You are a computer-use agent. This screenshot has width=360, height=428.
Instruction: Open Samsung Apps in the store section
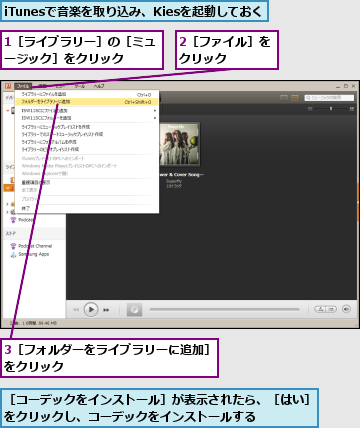tap(34, 254)
